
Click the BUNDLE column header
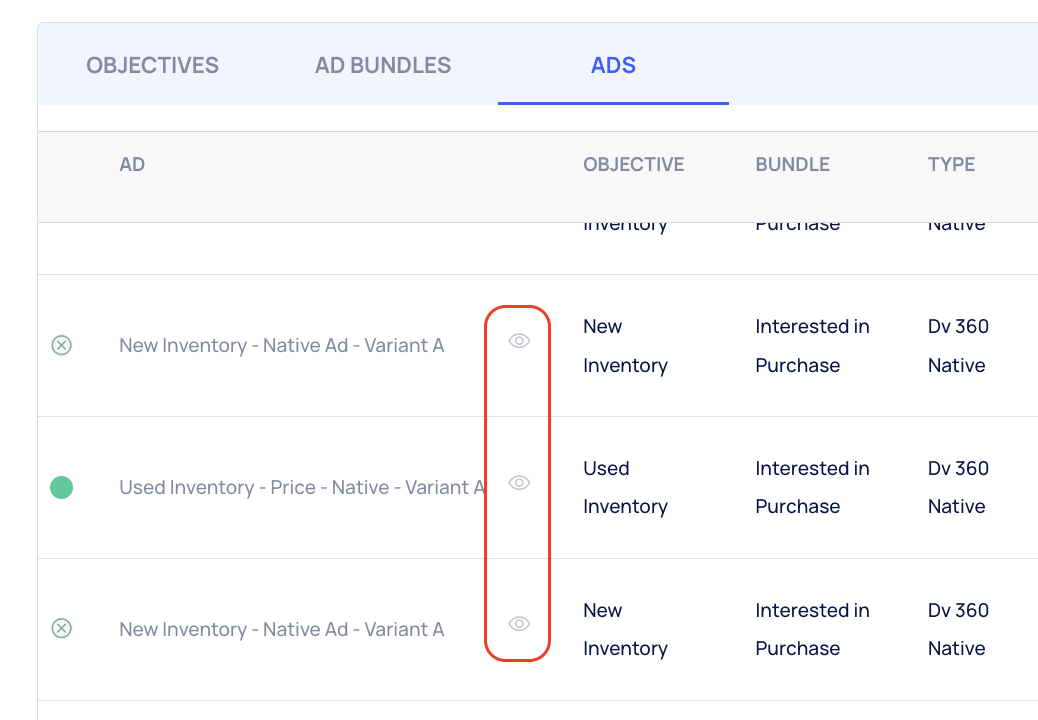pyautogui.click(x=792, y=164)
